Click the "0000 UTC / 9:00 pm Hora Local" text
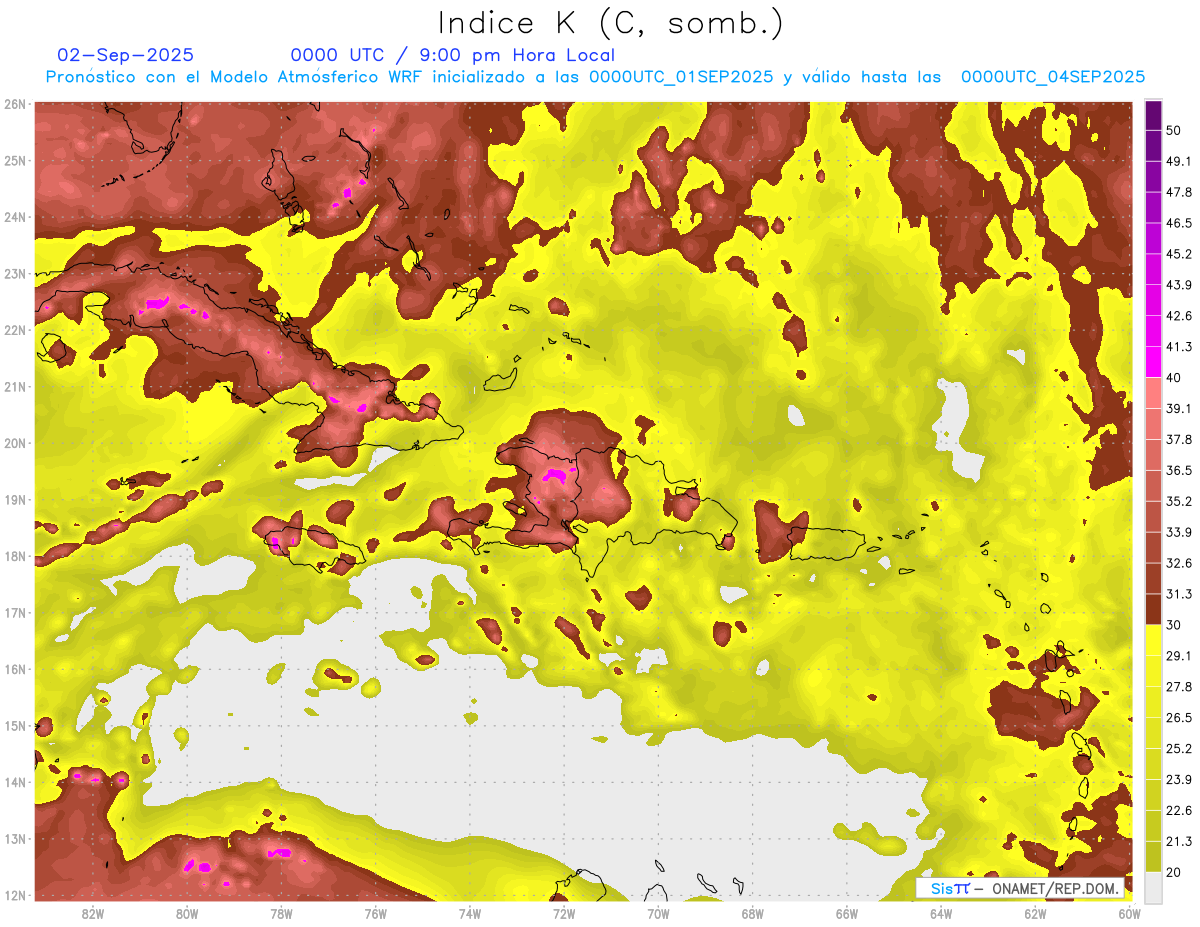Image resolution: width=1200 pixels, height=927 pixels. point(453,55)
